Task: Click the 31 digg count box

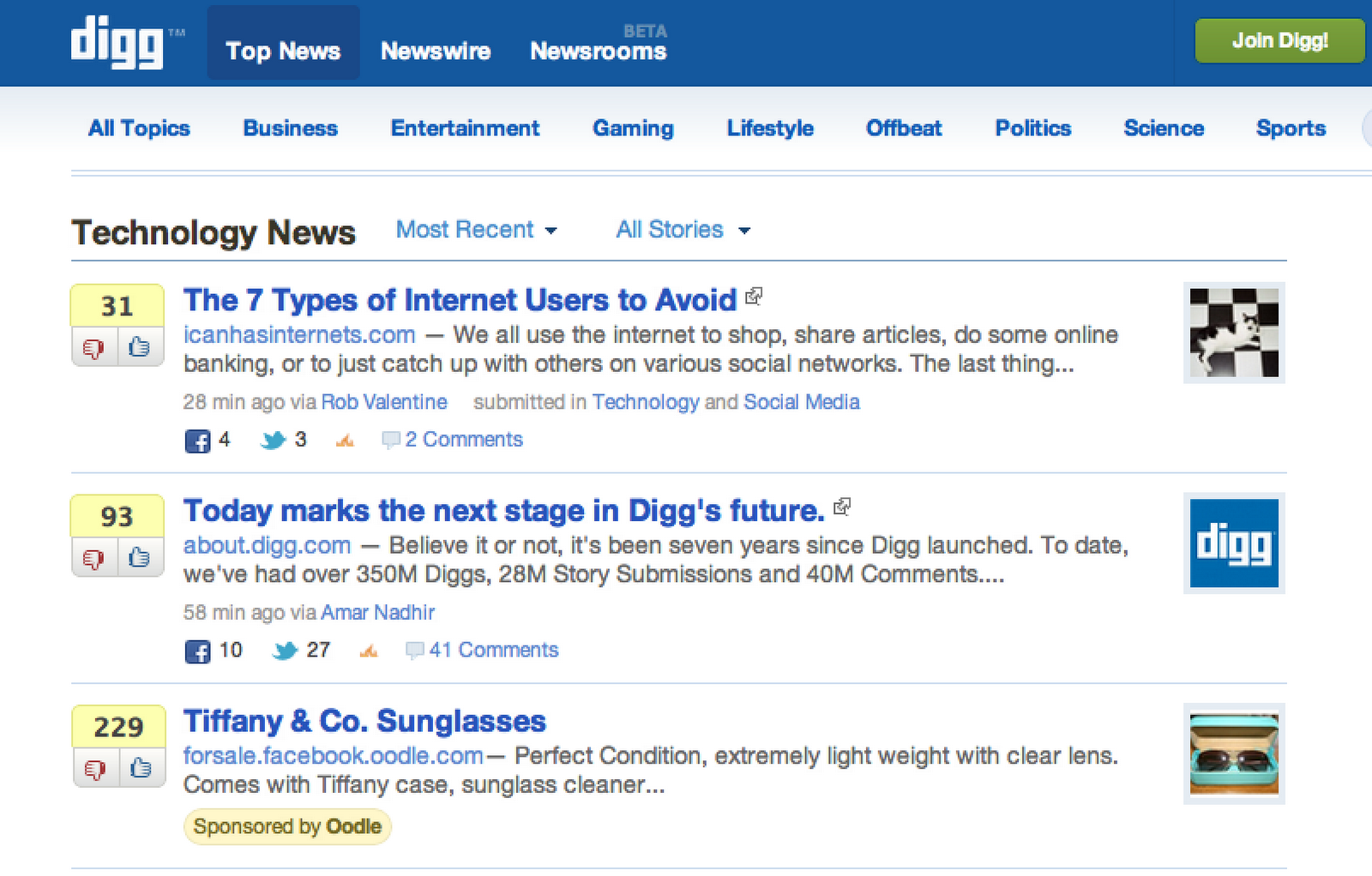Action: tap(117, 306)
